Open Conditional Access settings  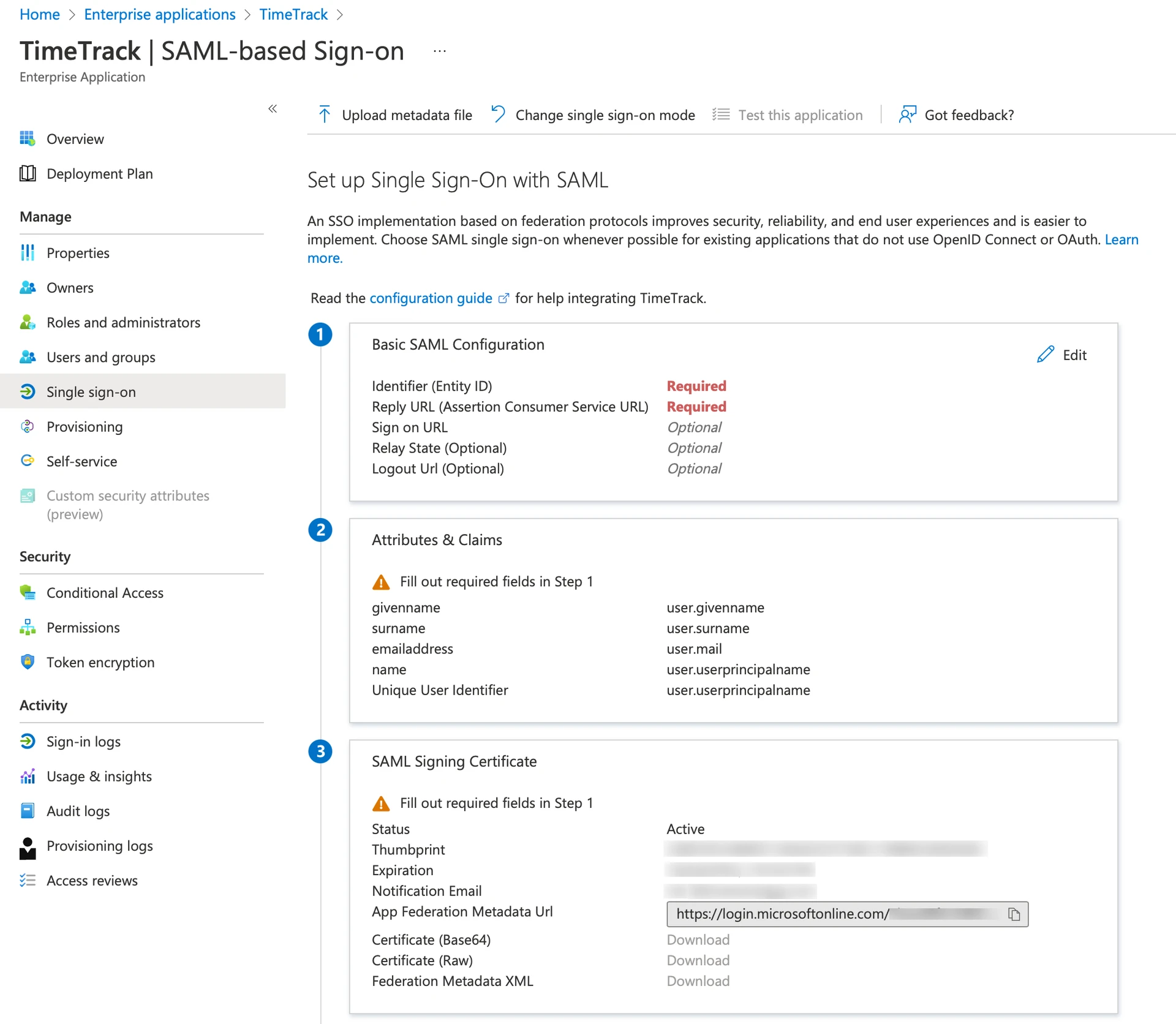coord(105,592)
